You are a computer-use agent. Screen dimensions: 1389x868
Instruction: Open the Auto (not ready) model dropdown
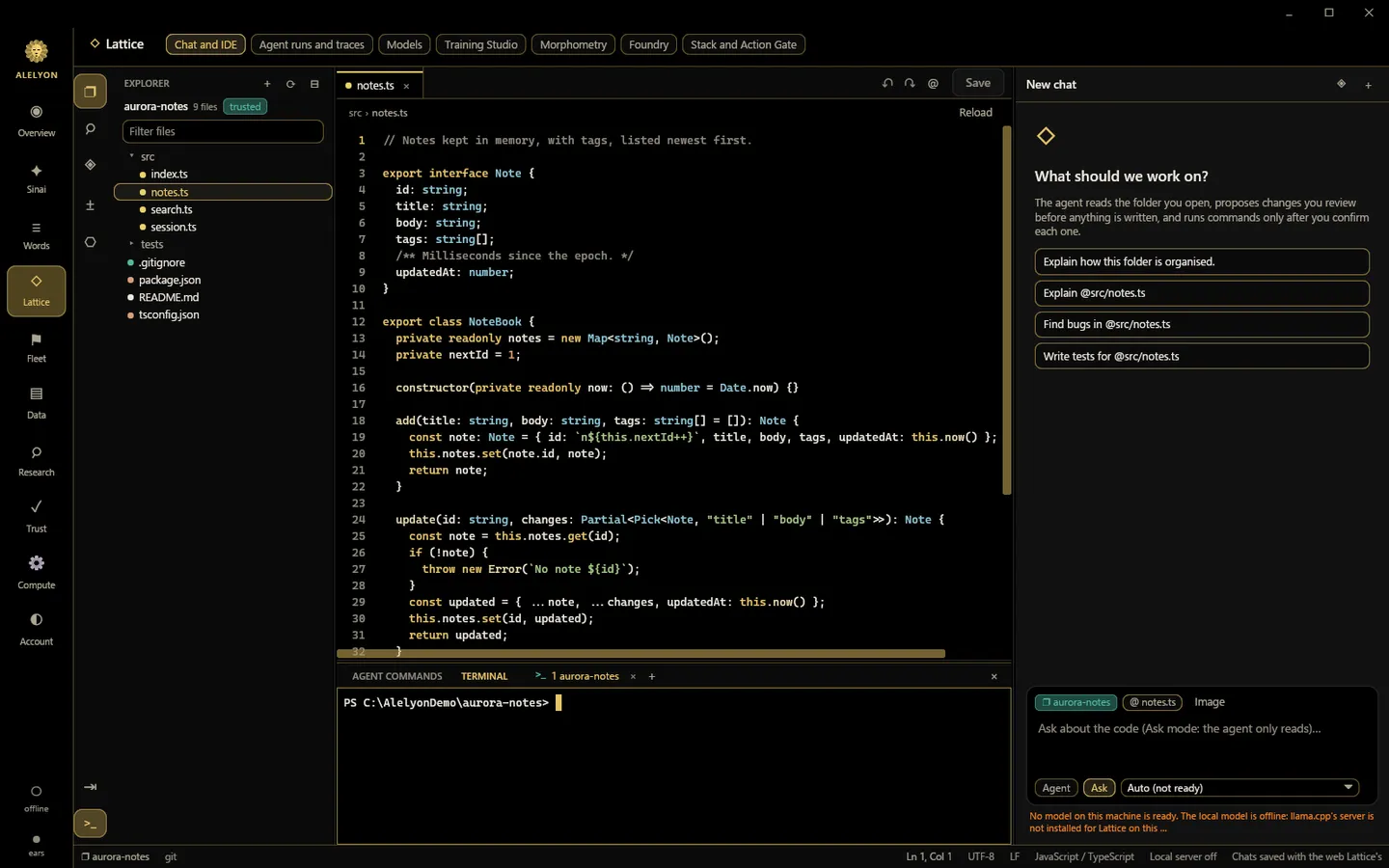pos(1239,788)
